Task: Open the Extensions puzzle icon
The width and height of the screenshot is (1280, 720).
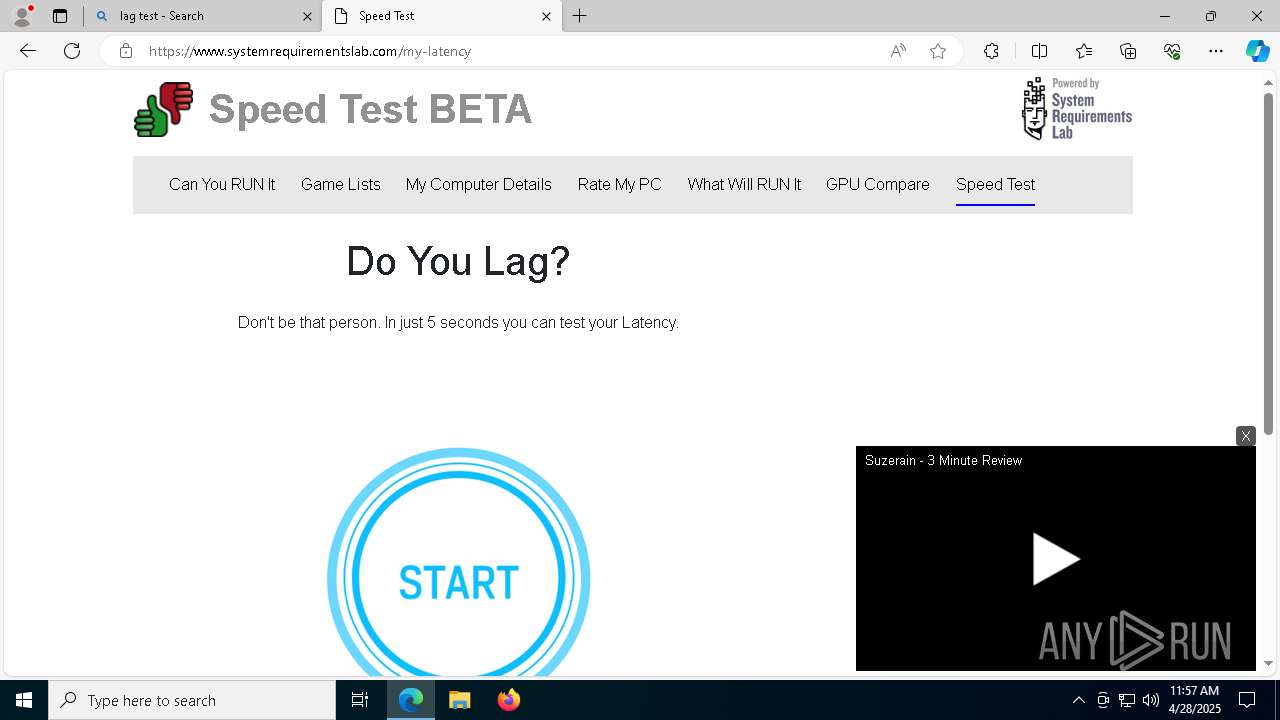Action: pos(991,51)
